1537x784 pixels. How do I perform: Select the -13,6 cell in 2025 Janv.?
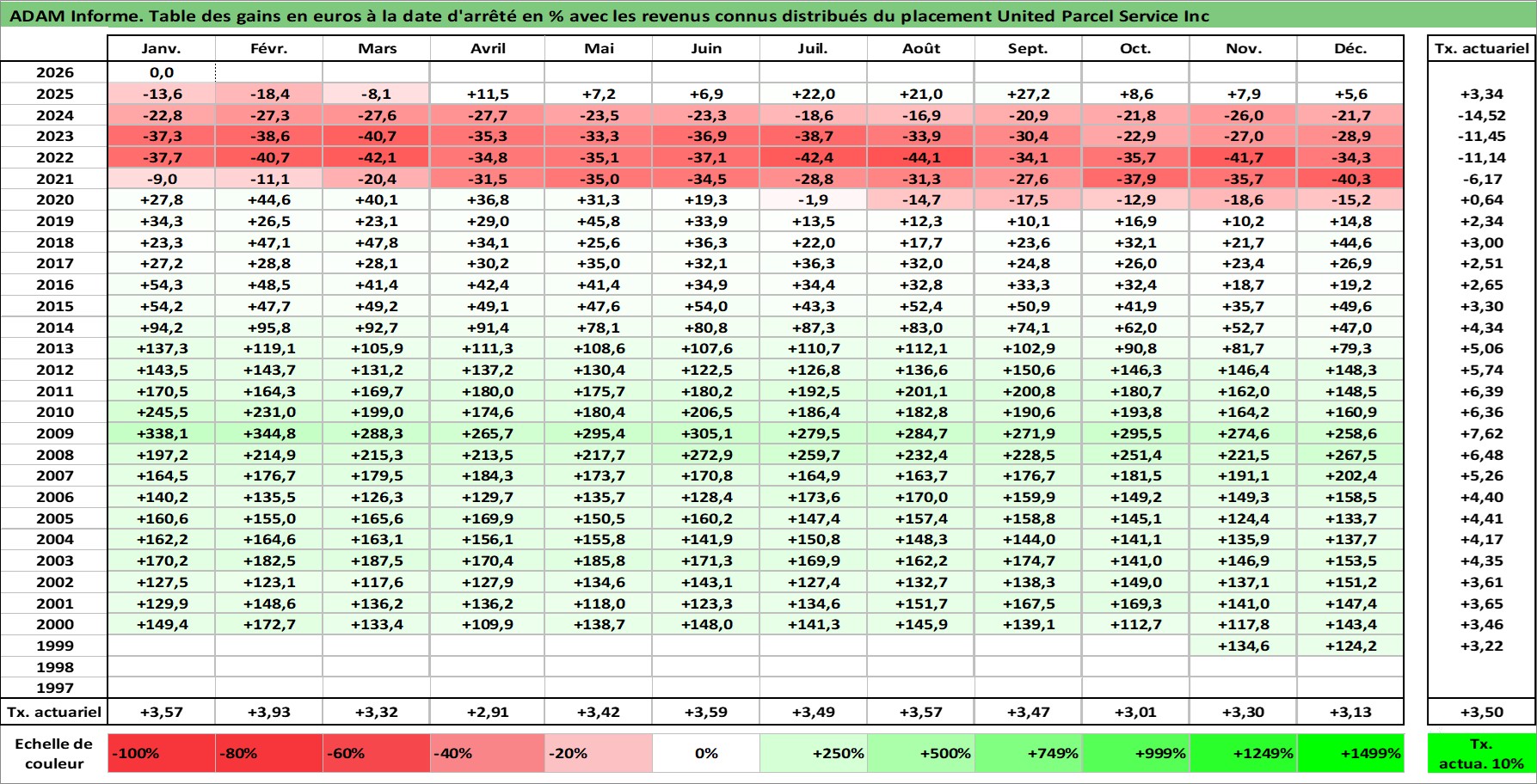(162, 94)
